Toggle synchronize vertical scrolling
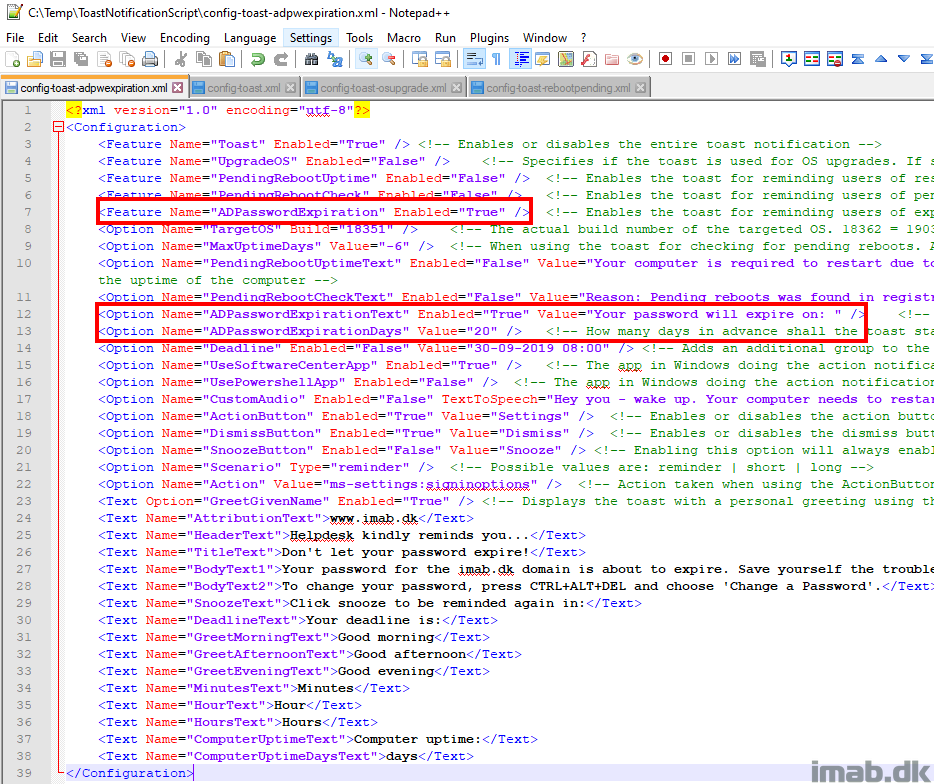This screenshot has width=934, height=784. click(420, 59)
